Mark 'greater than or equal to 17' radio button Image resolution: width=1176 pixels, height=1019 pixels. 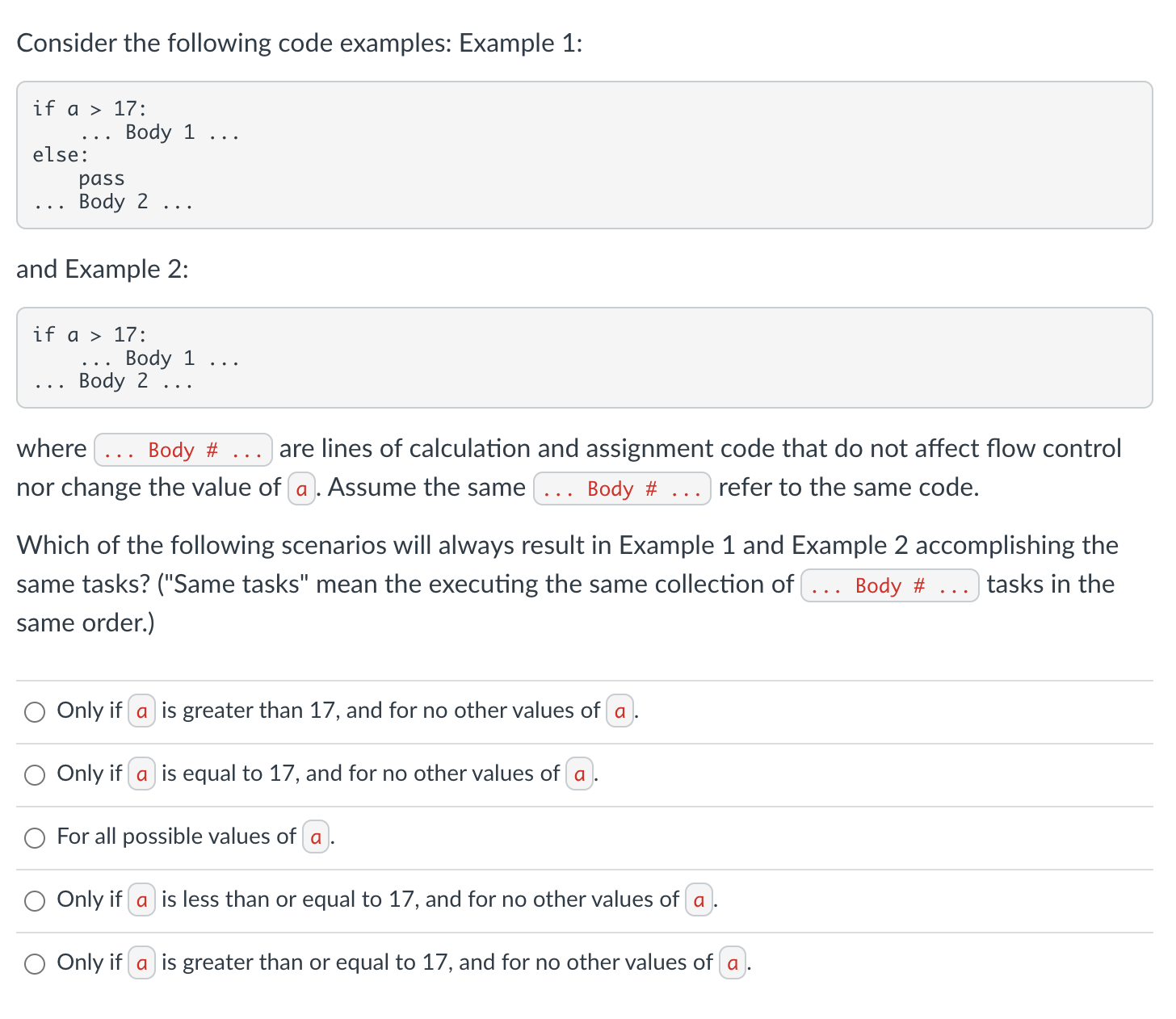[x=35, y=963]
